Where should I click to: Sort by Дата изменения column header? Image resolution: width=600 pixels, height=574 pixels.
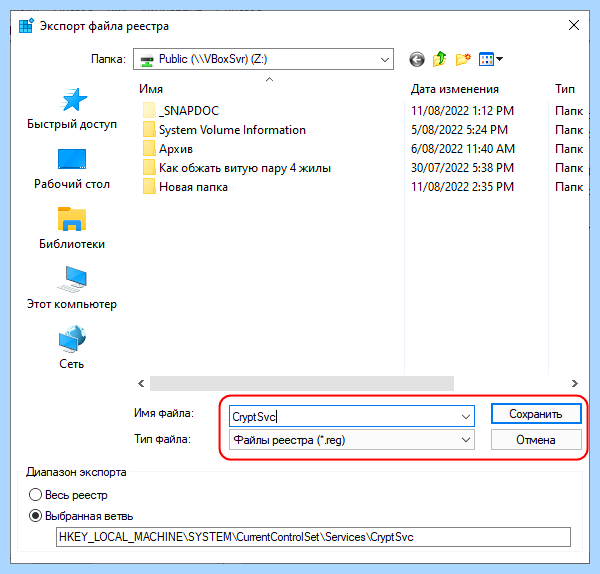click(x=455, y=89)
